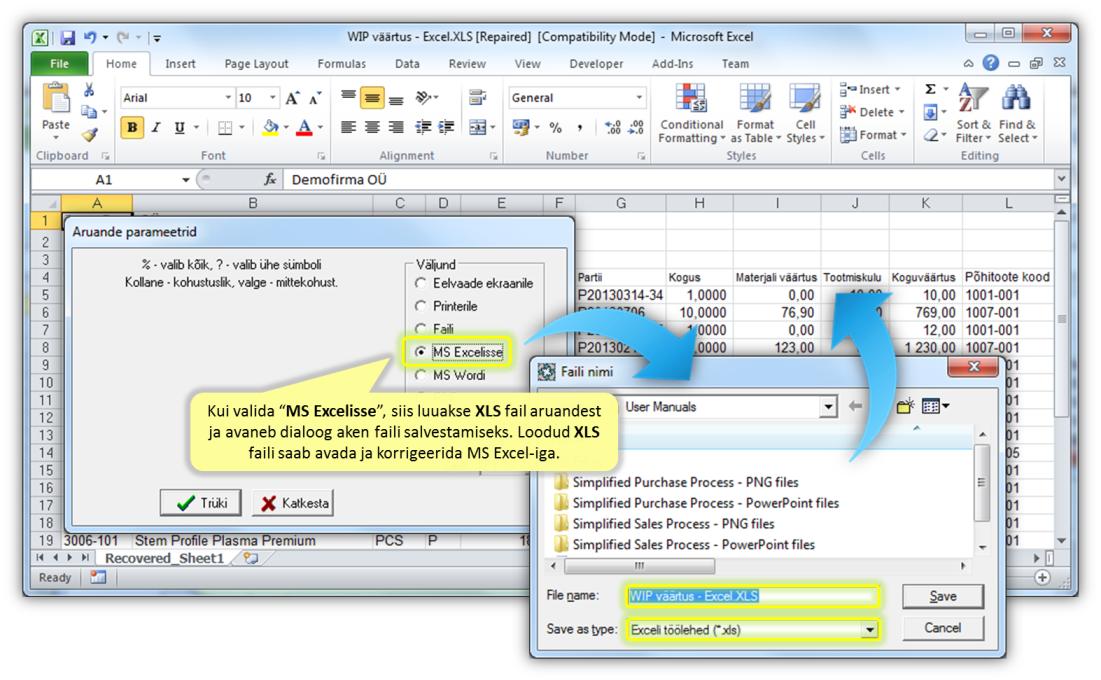Choose the MS Wordi radio button
Screen dimensions: 1101x680
tap(421, 375)
